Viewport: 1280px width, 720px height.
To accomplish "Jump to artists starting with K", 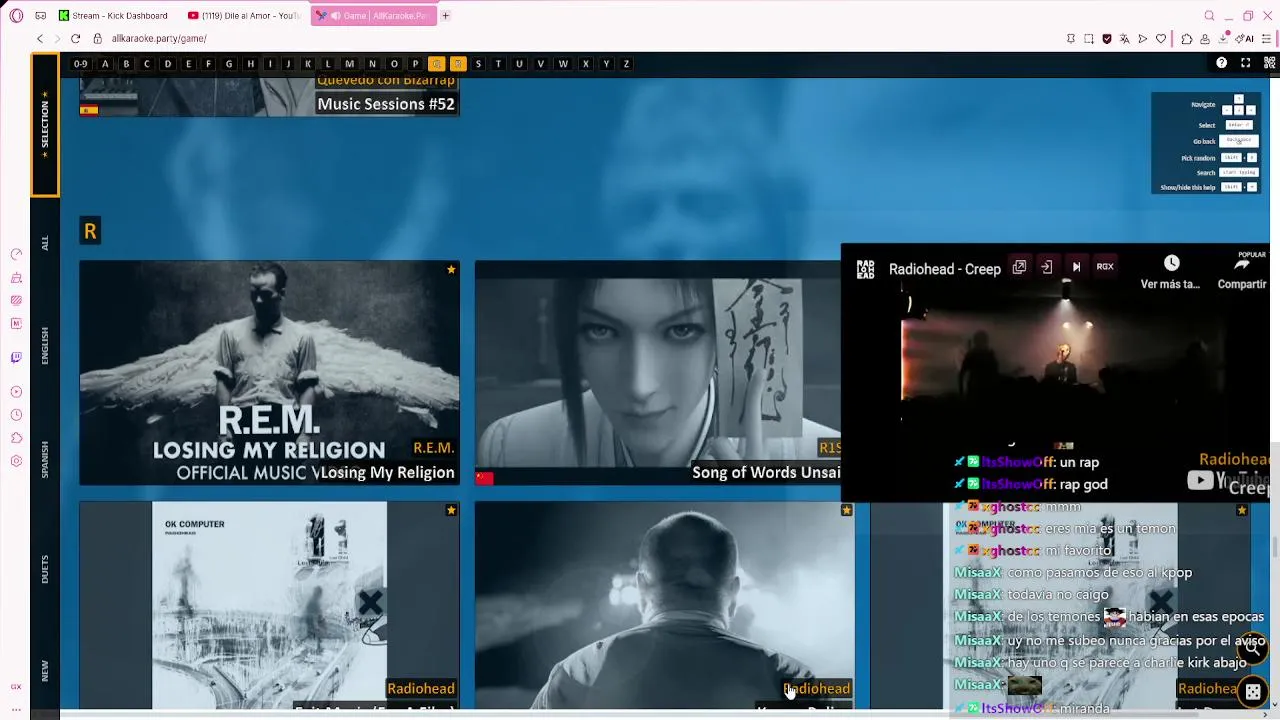I will coord(308,63).
